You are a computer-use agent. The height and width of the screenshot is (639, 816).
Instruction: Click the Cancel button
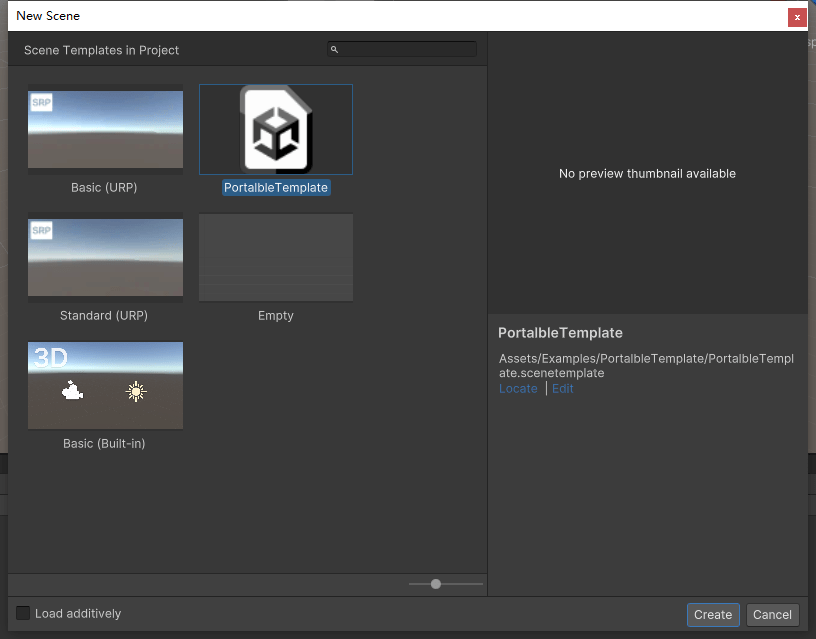tap(772, 615)
